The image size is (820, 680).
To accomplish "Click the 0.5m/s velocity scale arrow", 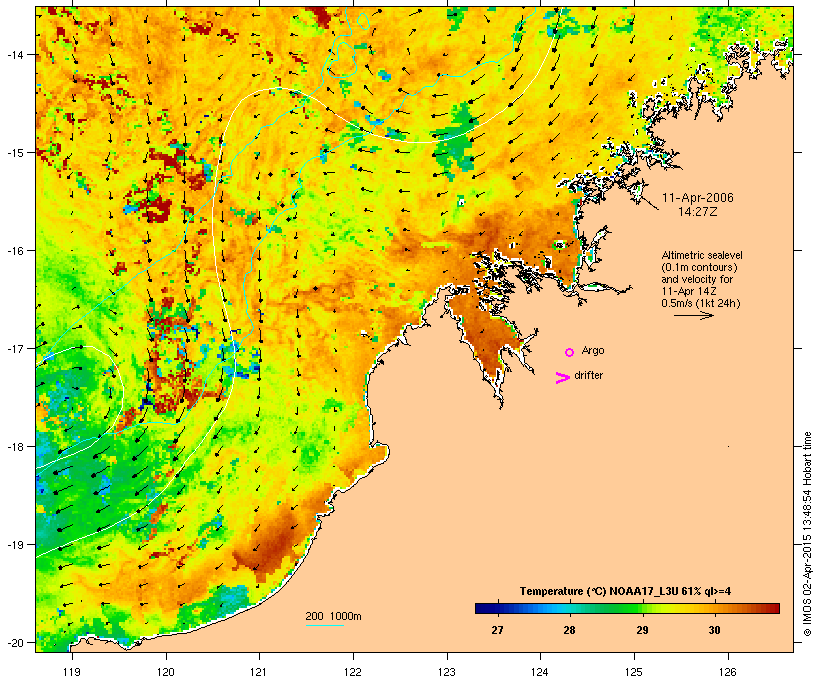I will (694, 315).
